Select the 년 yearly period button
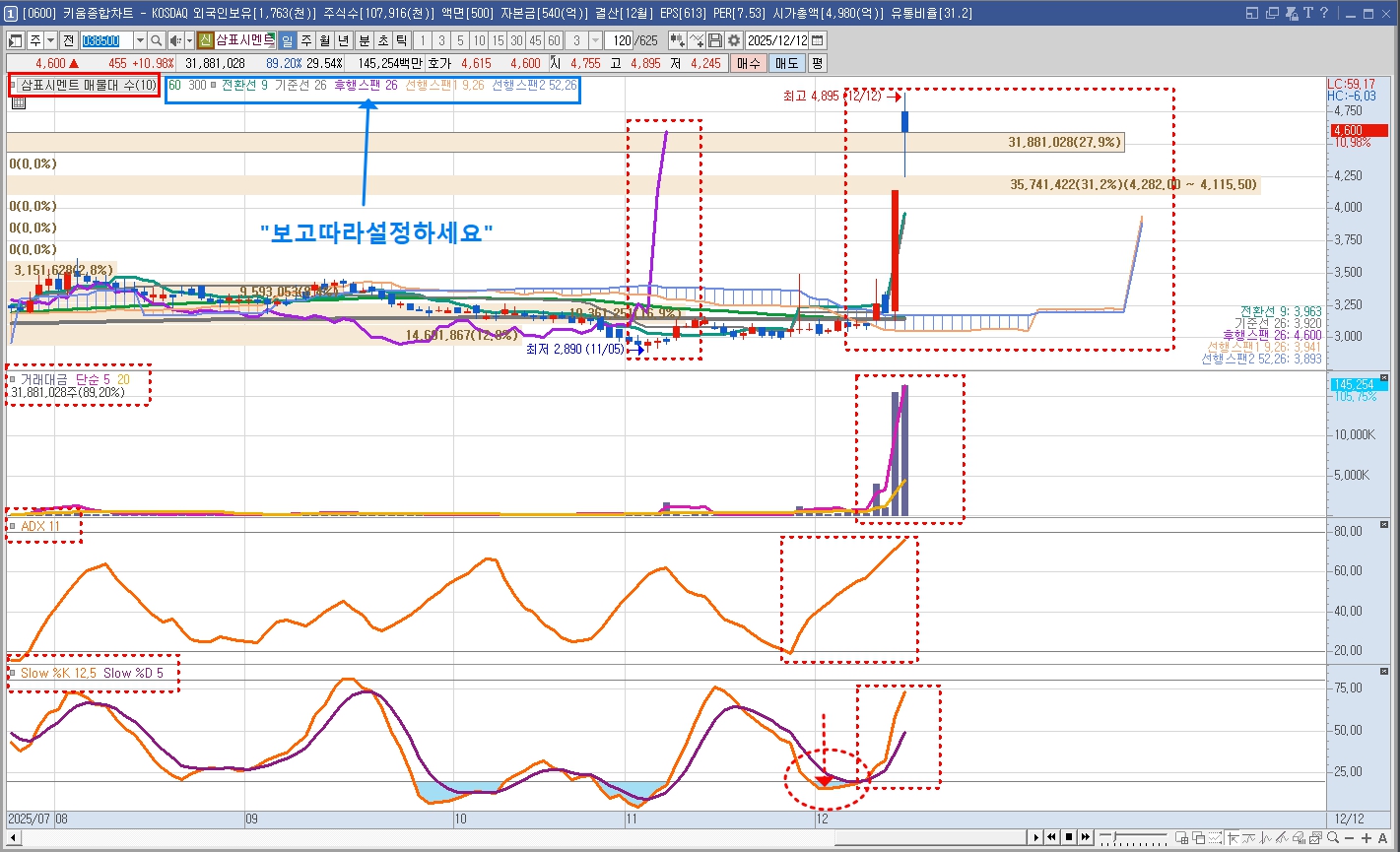Image resolution: width=1400 pixels, height=852 pixels. click(343, 40)
